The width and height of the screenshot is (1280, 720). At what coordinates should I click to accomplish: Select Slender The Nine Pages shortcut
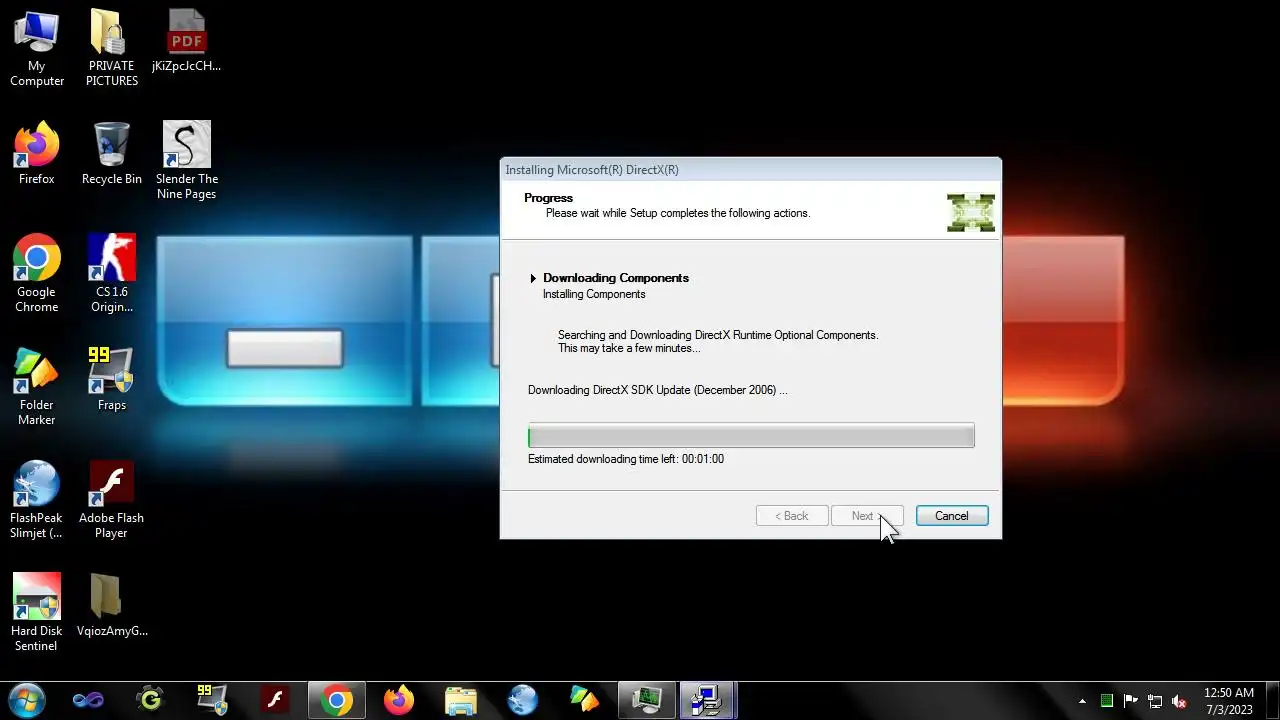pyautogui.click(x=186, y=161)
